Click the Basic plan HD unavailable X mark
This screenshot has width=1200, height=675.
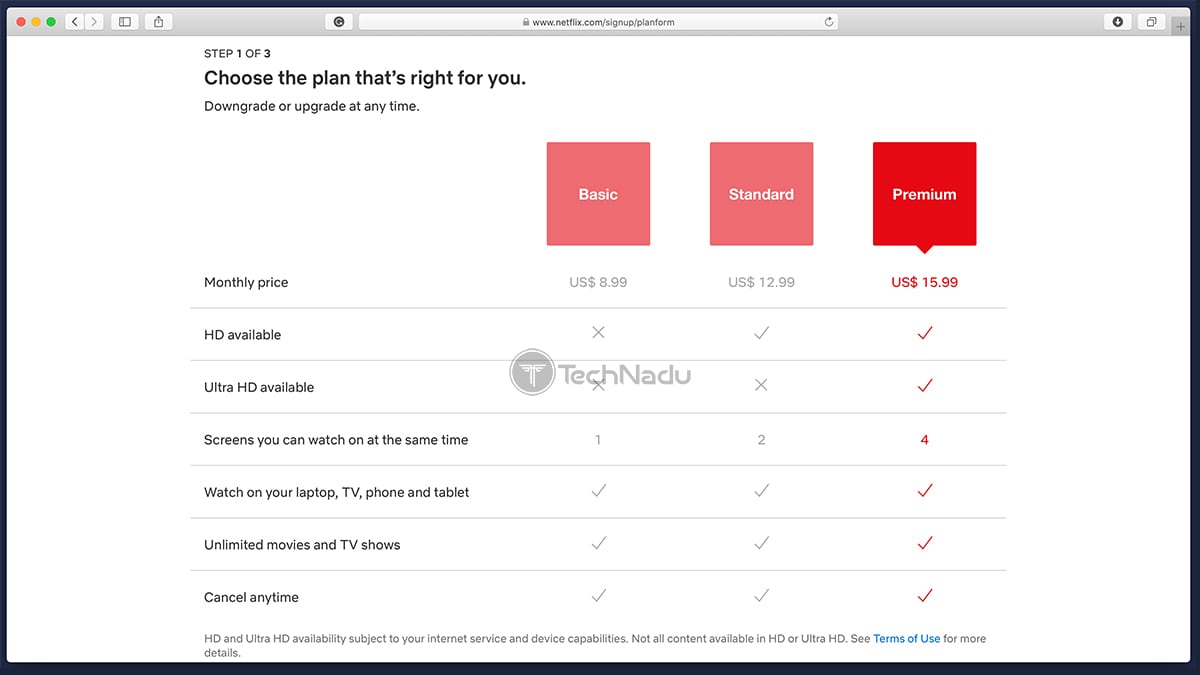[x=598, y=333]
